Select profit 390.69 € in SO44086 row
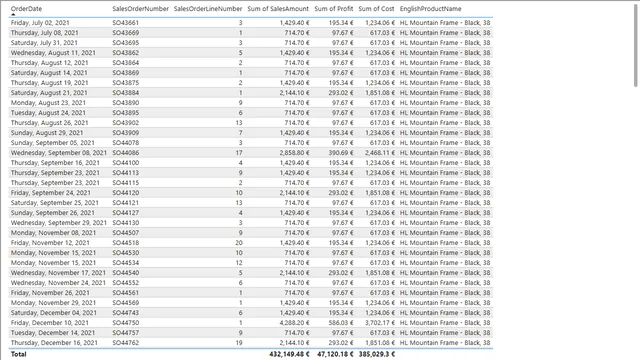The width and height of the screenshot is (640, 360). [x=341, y=153]
